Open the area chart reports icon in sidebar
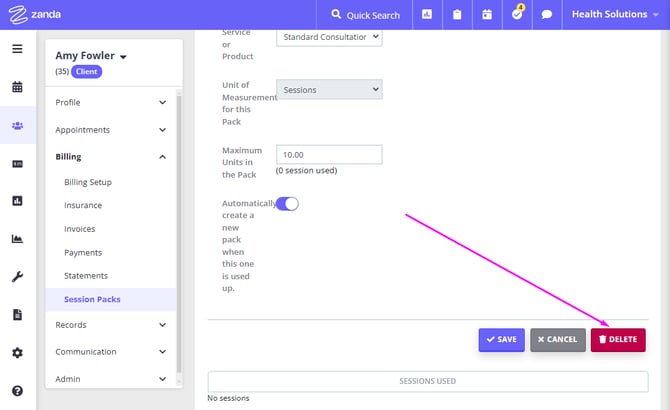The height and width of the screenshot is (410, 670). 17,239
